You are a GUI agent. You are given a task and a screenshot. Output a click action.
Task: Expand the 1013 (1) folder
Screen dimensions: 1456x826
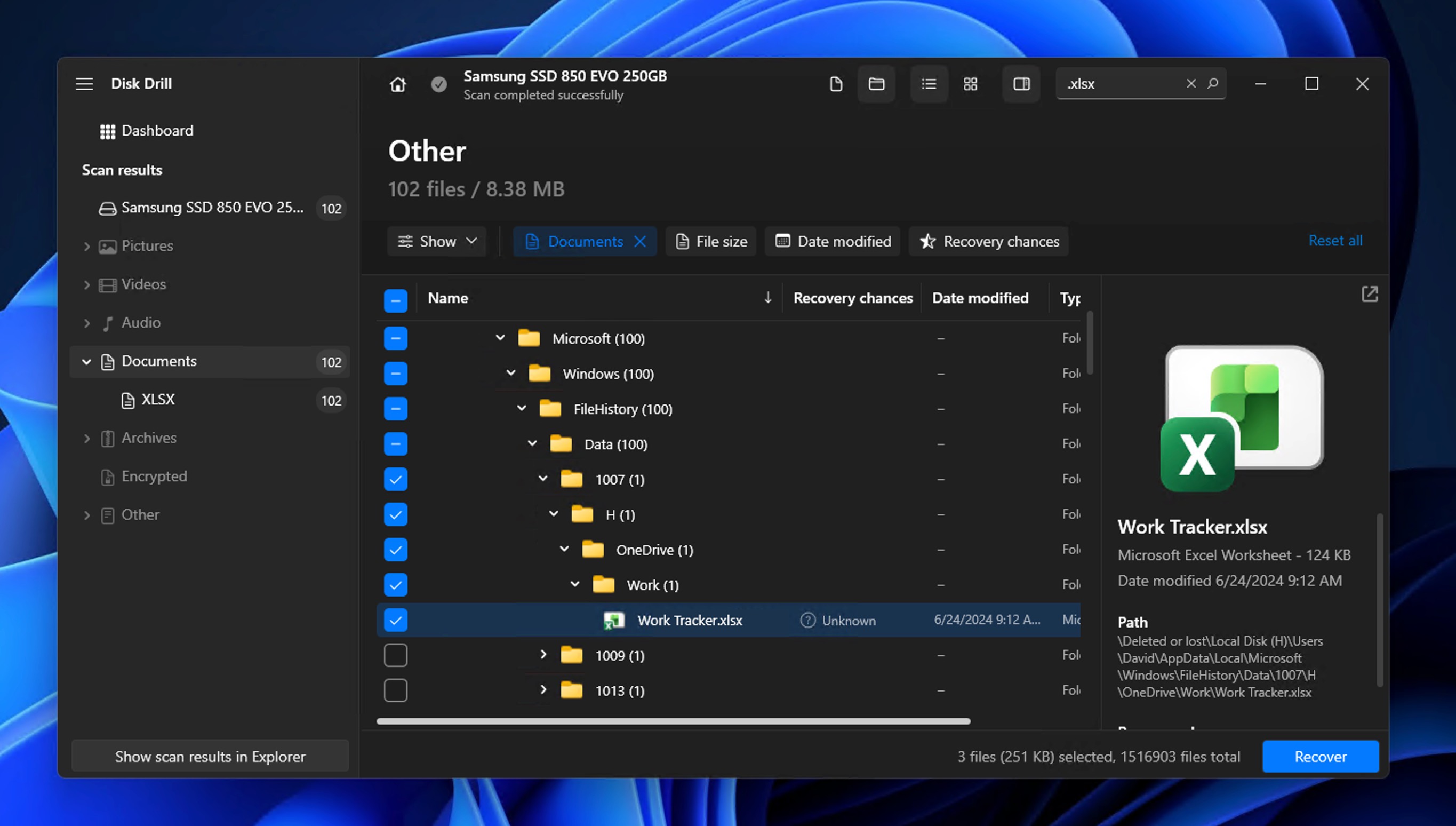click(x=543, y=690)
